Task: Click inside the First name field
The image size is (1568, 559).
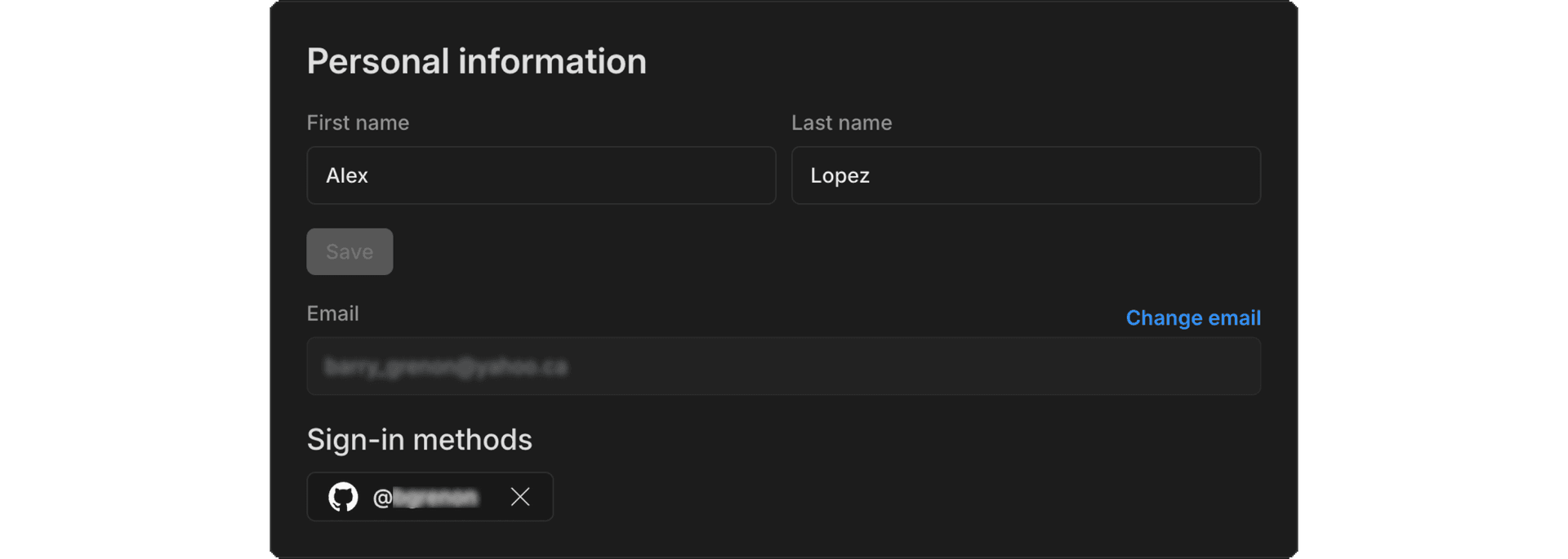Action: point(541,175)
